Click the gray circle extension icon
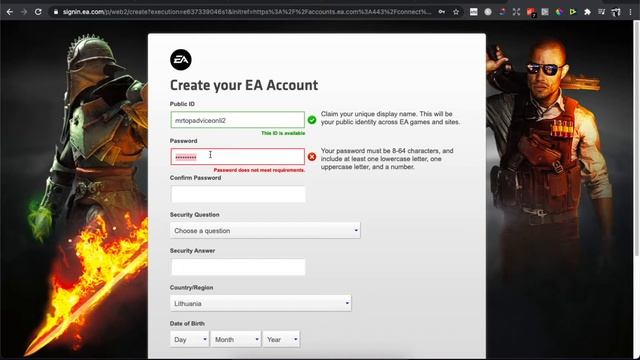This screenshot has width=640, height=360. [x=488, y=12]
